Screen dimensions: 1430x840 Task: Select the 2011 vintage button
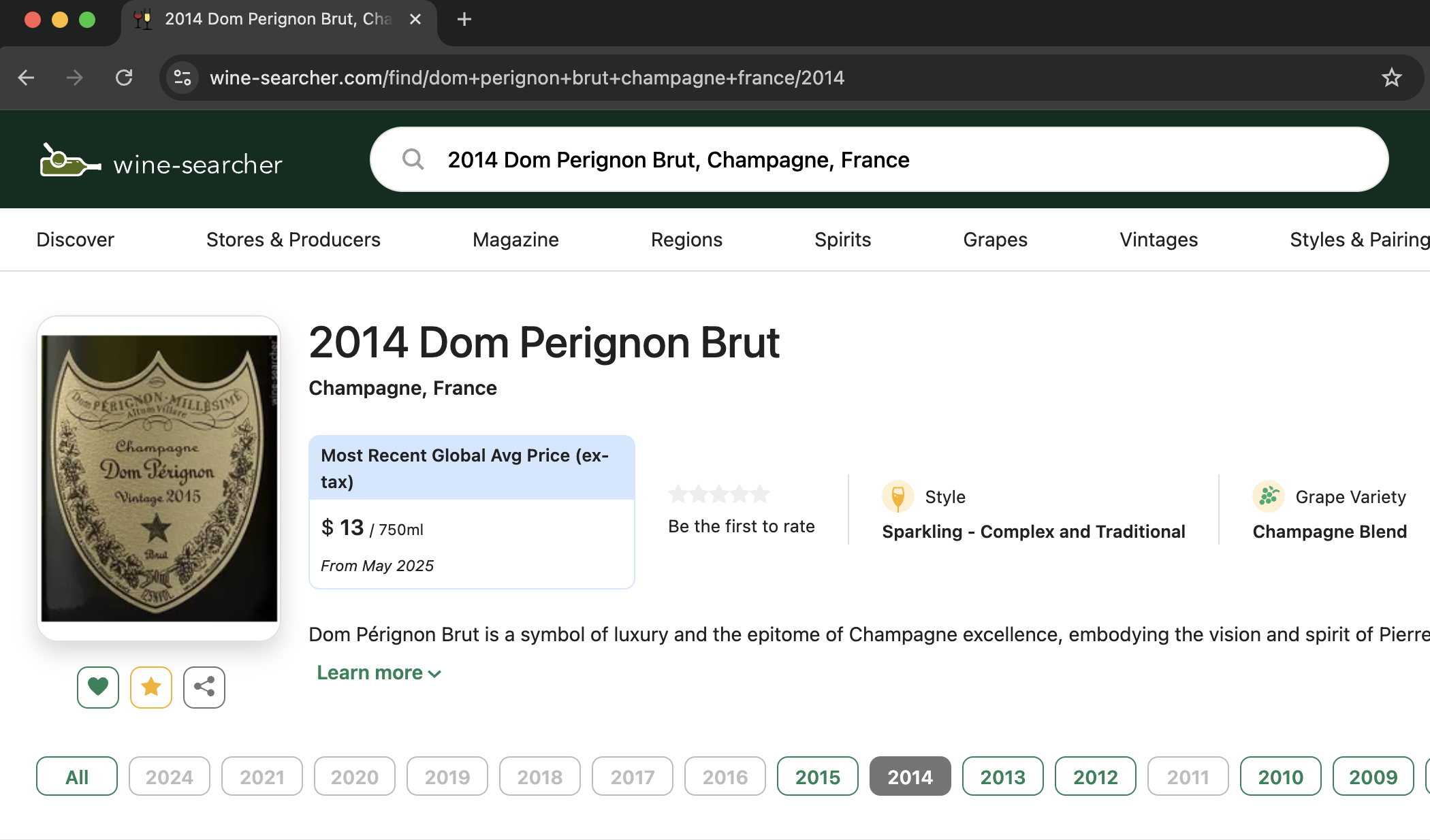coord(1188,776)
